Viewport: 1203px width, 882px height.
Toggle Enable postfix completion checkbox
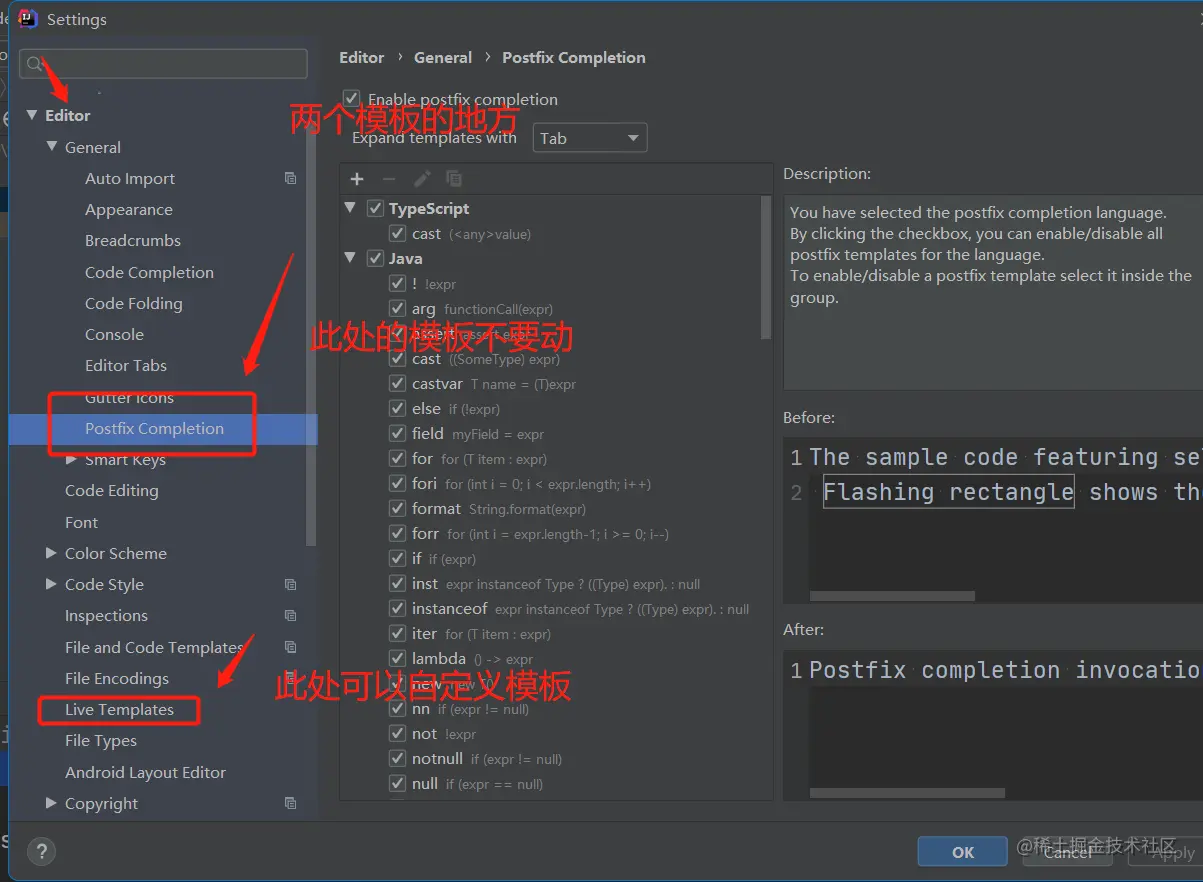click(x=351, y=99)
